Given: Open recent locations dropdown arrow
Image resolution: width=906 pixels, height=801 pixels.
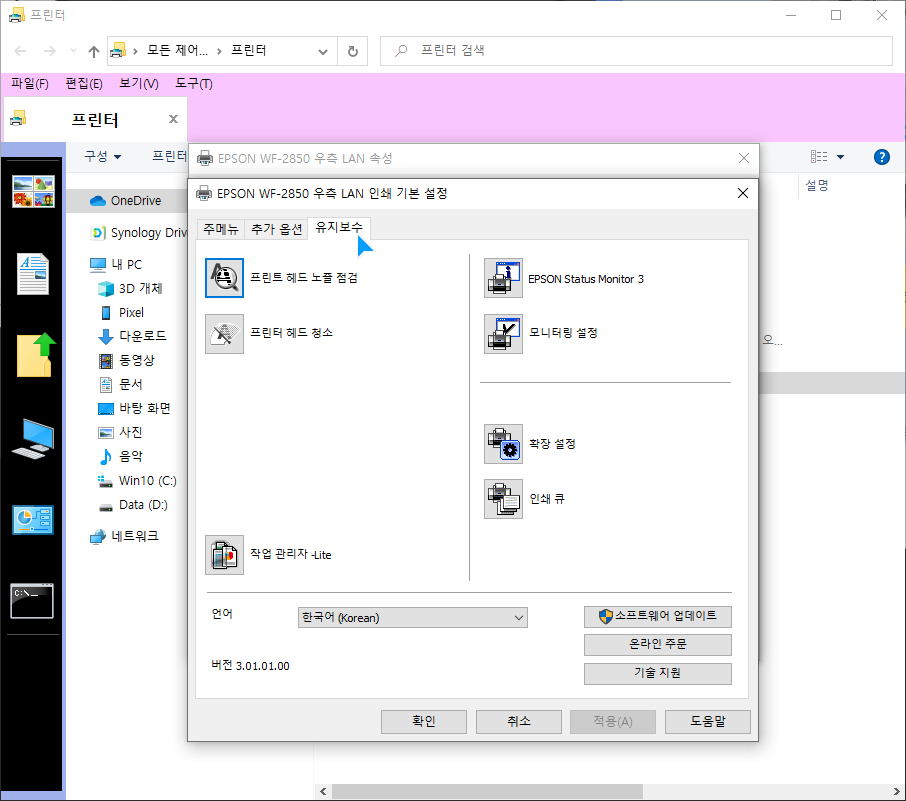Looking at the screenshot, I should (x=73, y=51).
